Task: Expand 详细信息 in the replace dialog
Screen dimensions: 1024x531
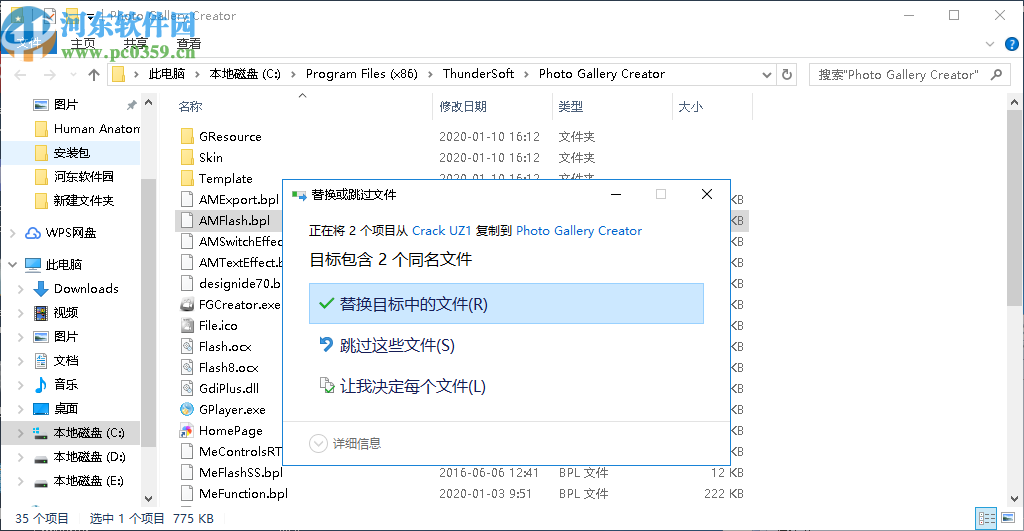Action: click(345, 443)
